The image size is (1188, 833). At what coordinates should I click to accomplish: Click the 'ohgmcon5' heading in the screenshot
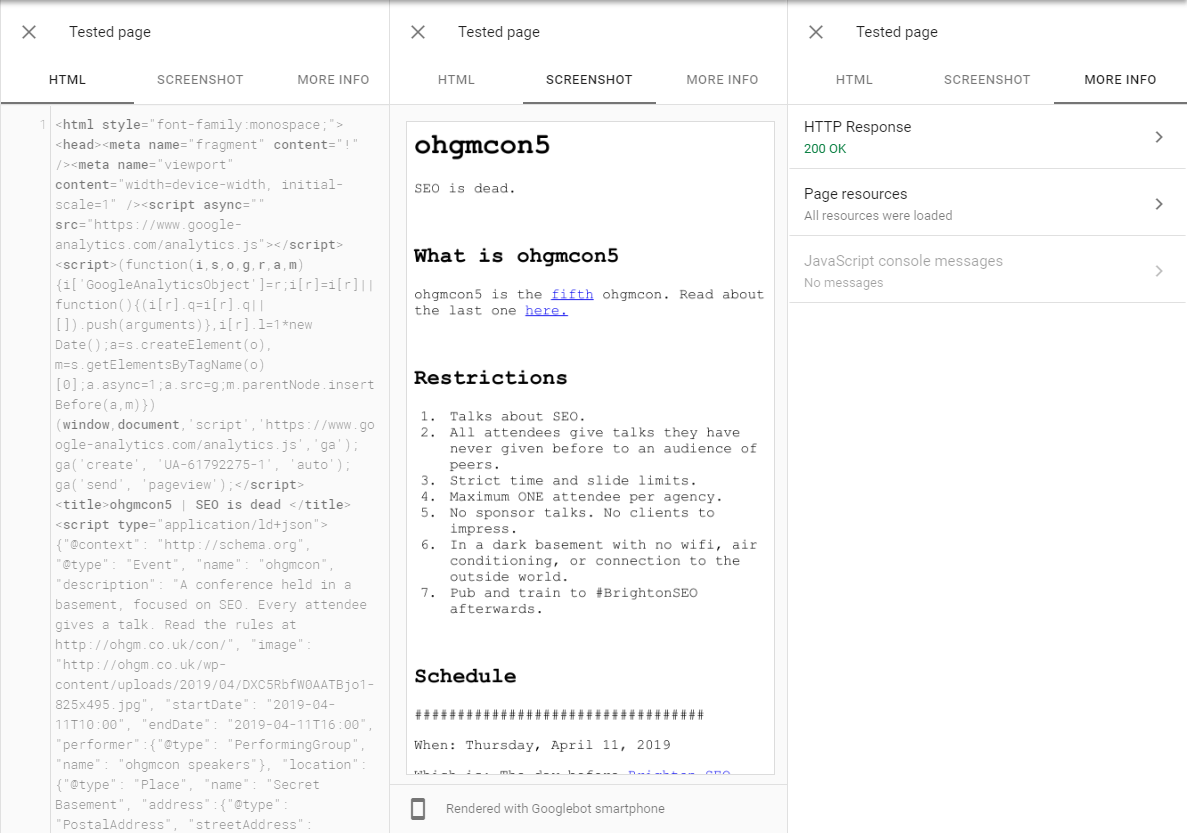coord(482,145)
